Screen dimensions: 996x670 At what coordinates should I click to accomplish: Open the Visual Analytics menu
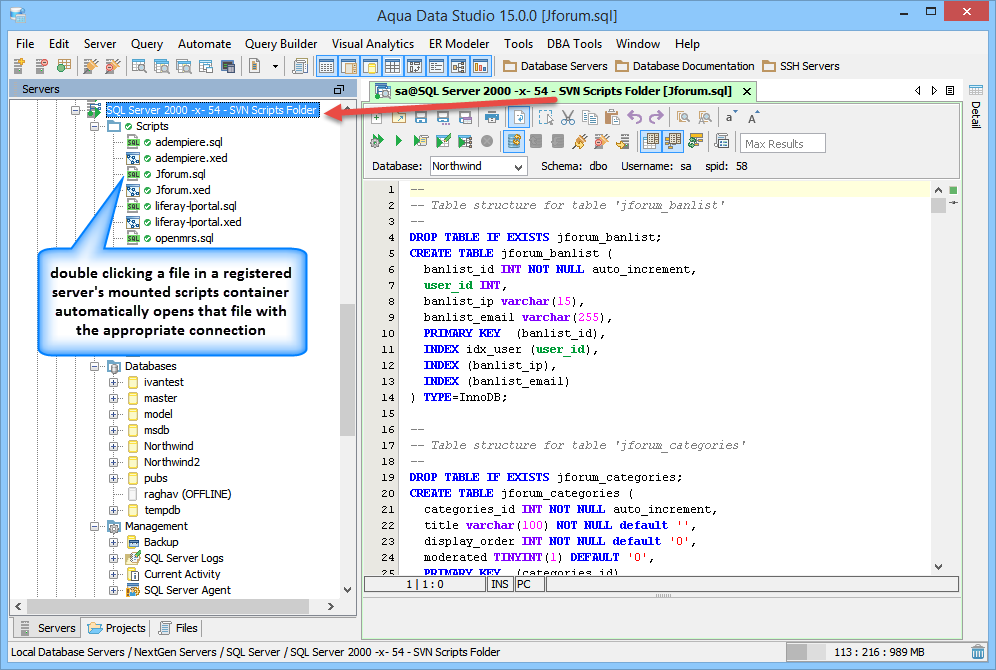[373, 44]
